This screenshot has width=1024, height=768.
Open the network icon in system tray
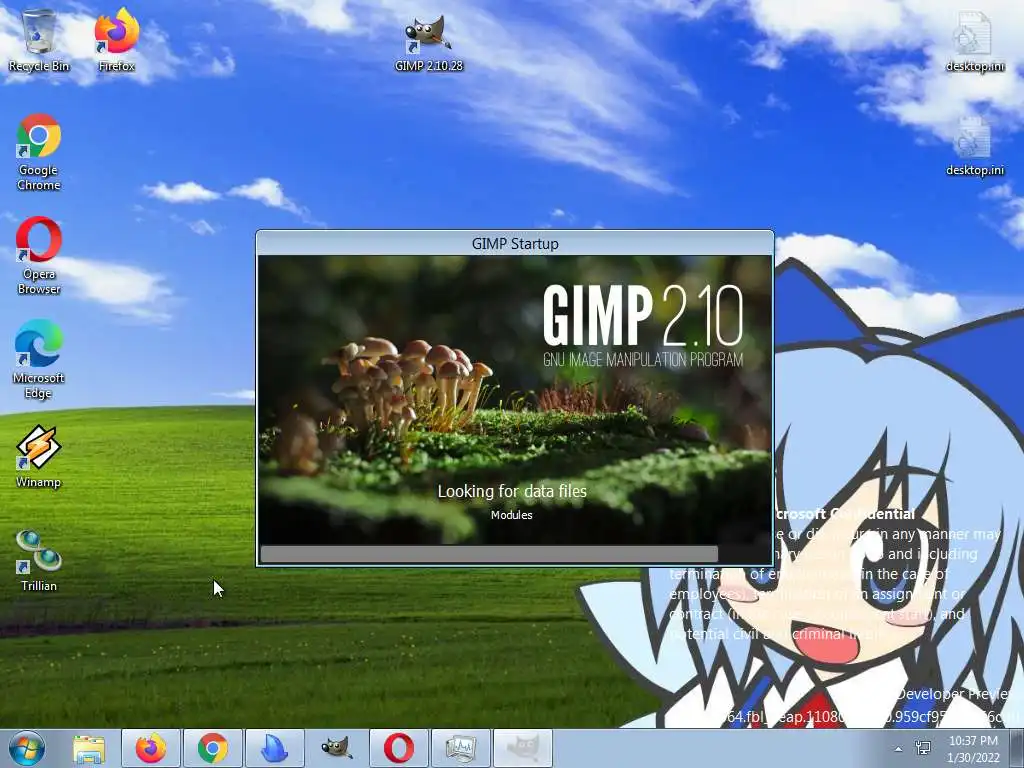(923, 748)
